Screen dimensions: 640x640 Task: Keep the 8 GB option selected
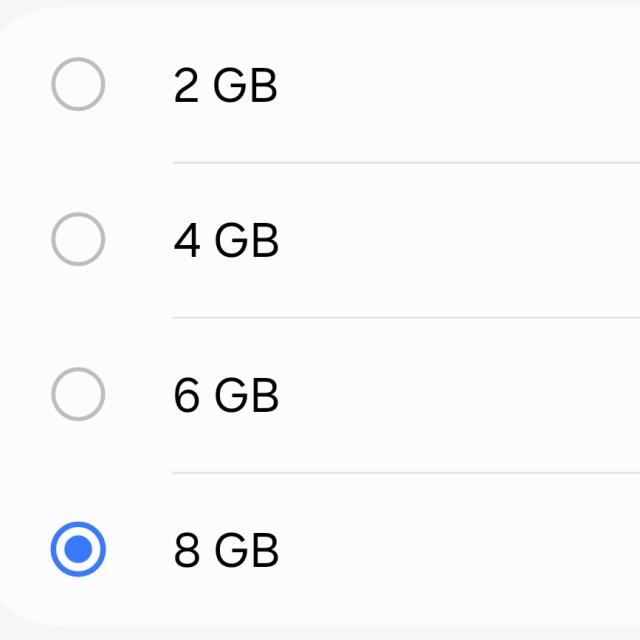point(78,549)
